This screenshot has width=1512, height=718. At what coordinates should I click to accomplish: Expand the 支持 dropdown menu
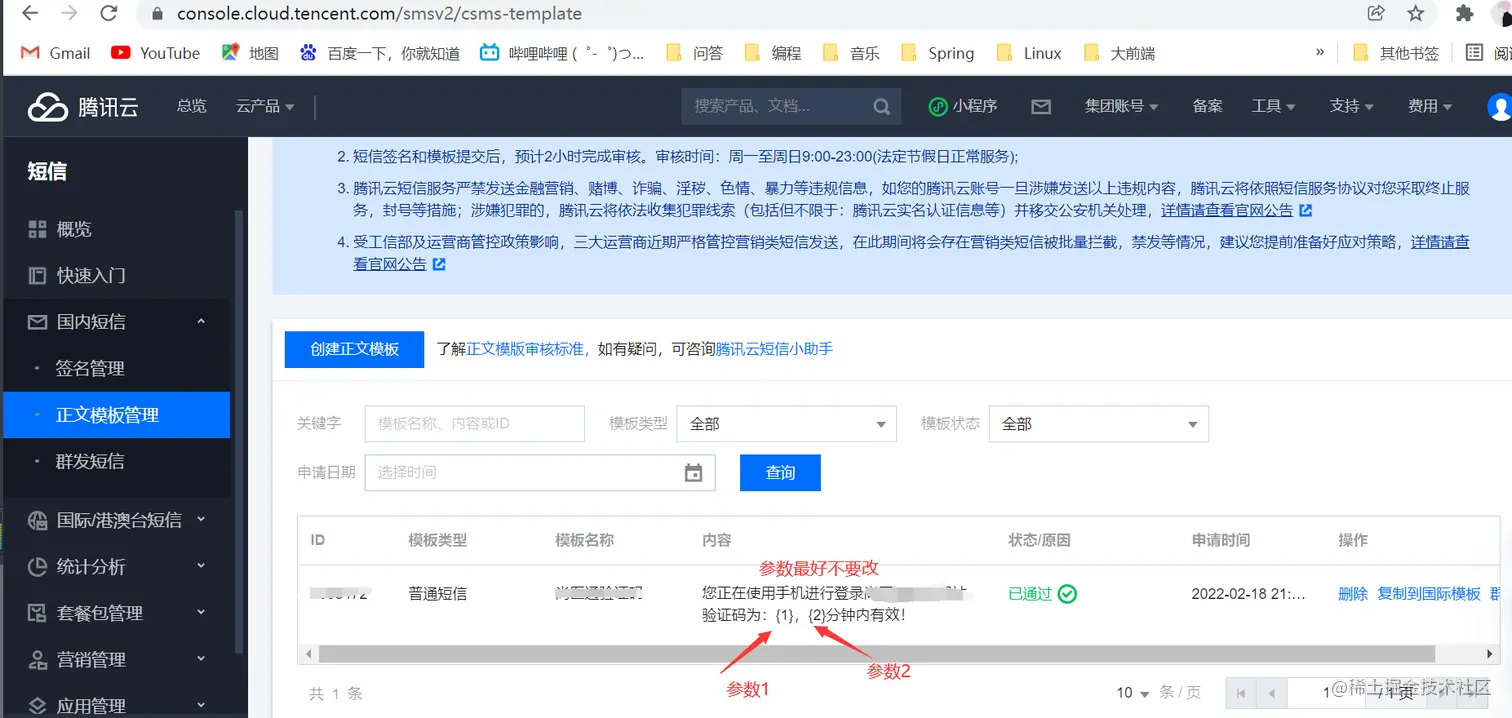click(x=1351, y=106)
